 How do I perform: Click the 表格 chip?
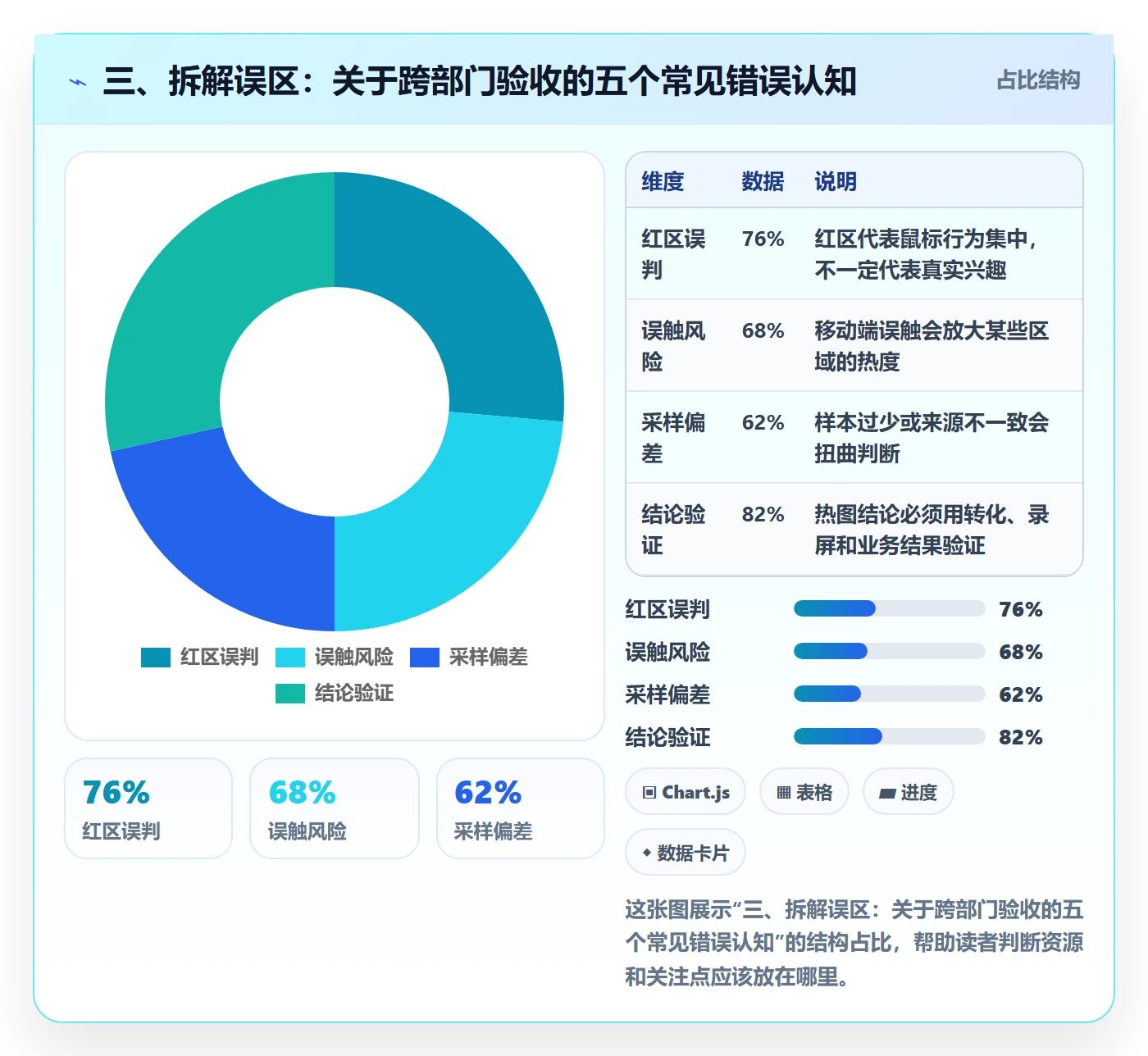[804, 792]
